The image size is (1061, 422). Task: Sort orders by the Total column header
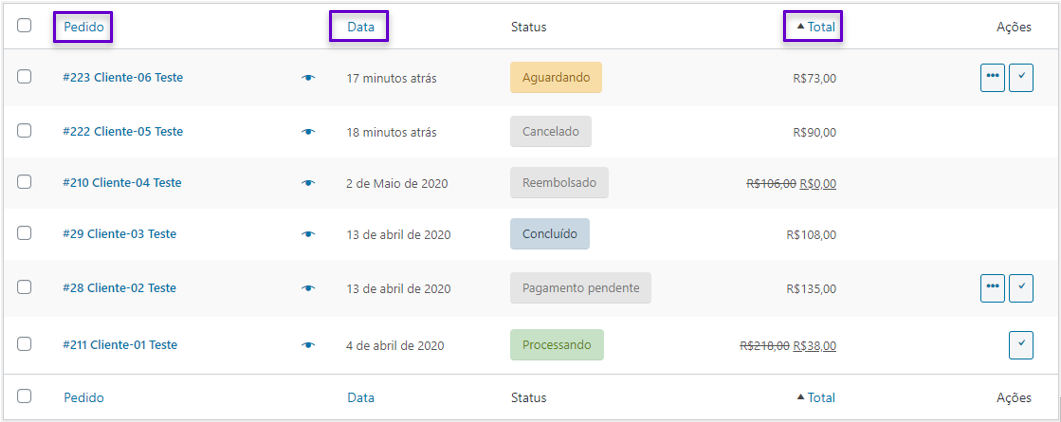tap(815, 27)
